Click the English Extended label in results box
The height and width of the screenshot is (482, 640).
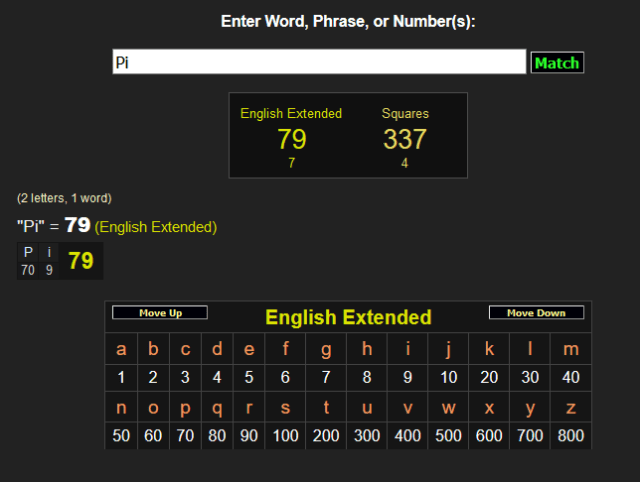[x=291, y=113]
